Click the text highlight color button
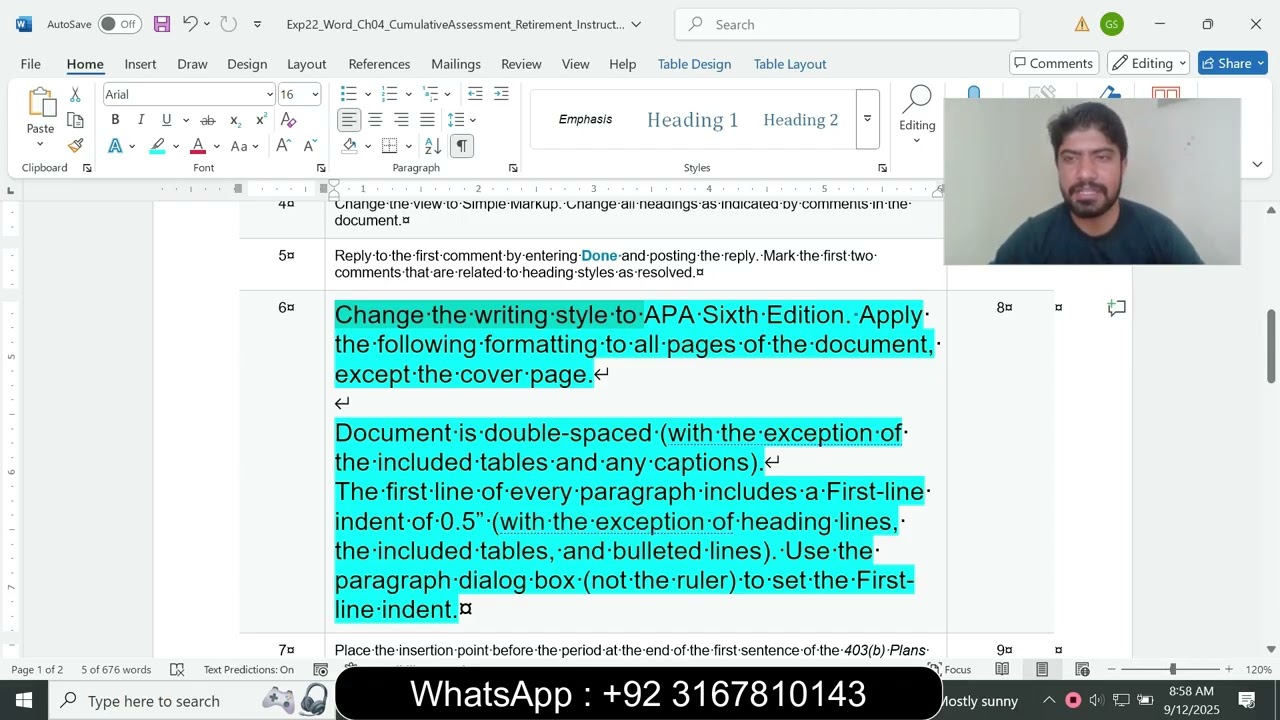The image size is (1280, 720). [157, 146]
